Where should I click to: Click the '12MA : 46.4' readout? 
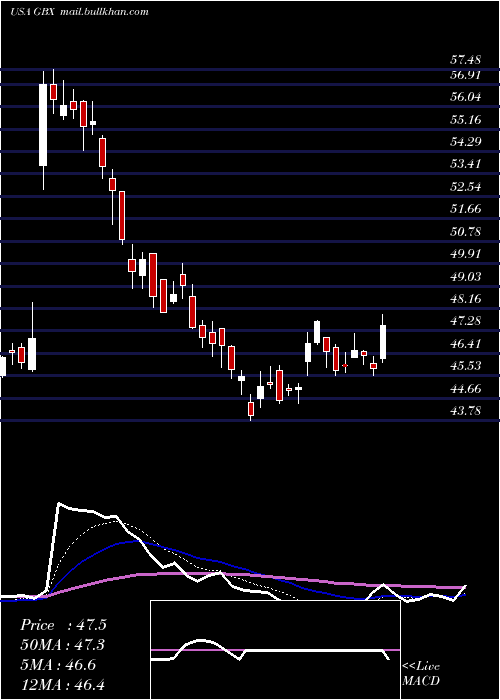point(63,685)
